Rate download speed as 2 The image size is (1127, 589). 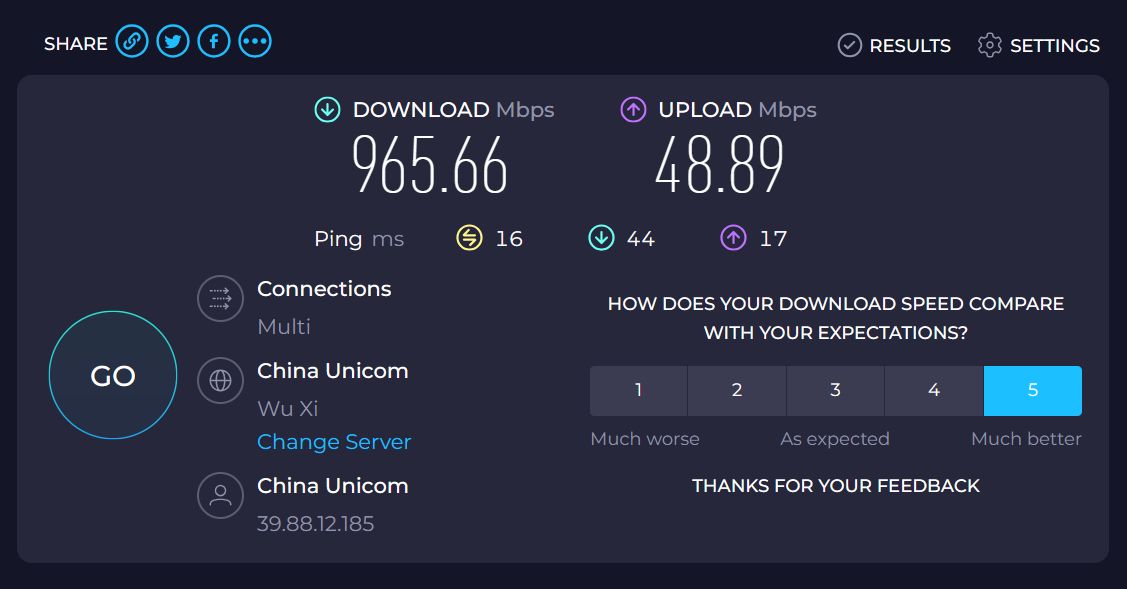click(x=737, y=391)
